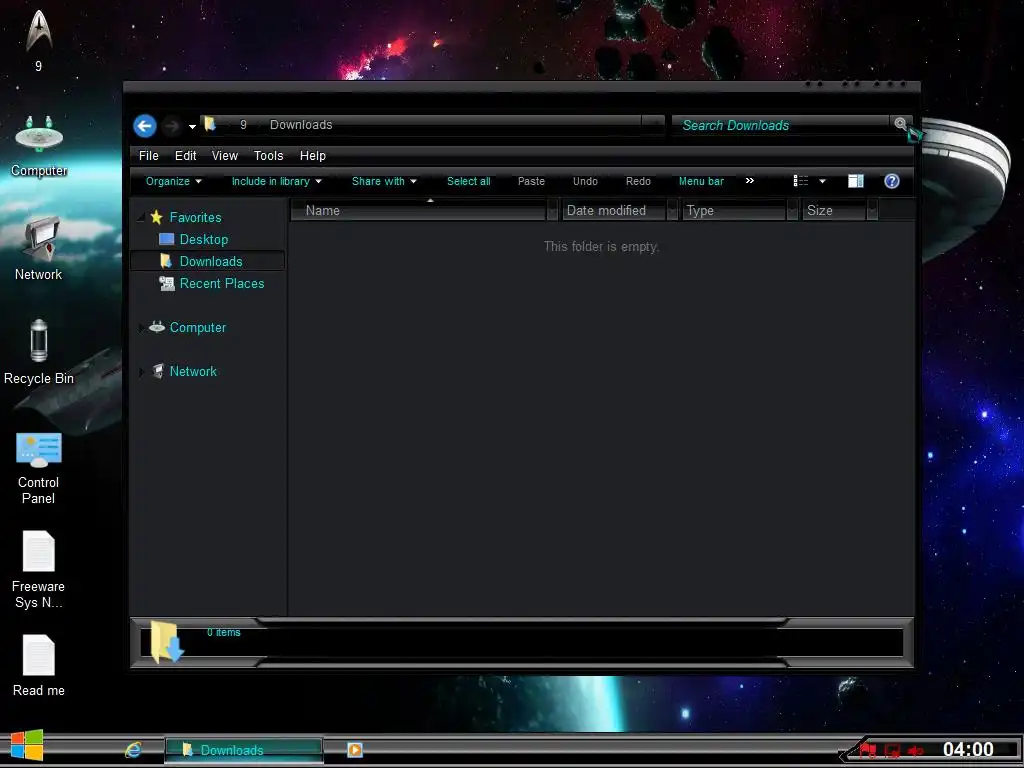Click the folder icon in address bar

(210, 124)
